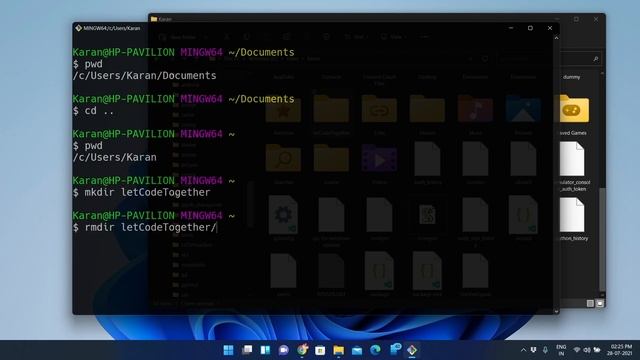Select the Saved Games folder in Explorer

pyautogui.click(x=573, y=115)
